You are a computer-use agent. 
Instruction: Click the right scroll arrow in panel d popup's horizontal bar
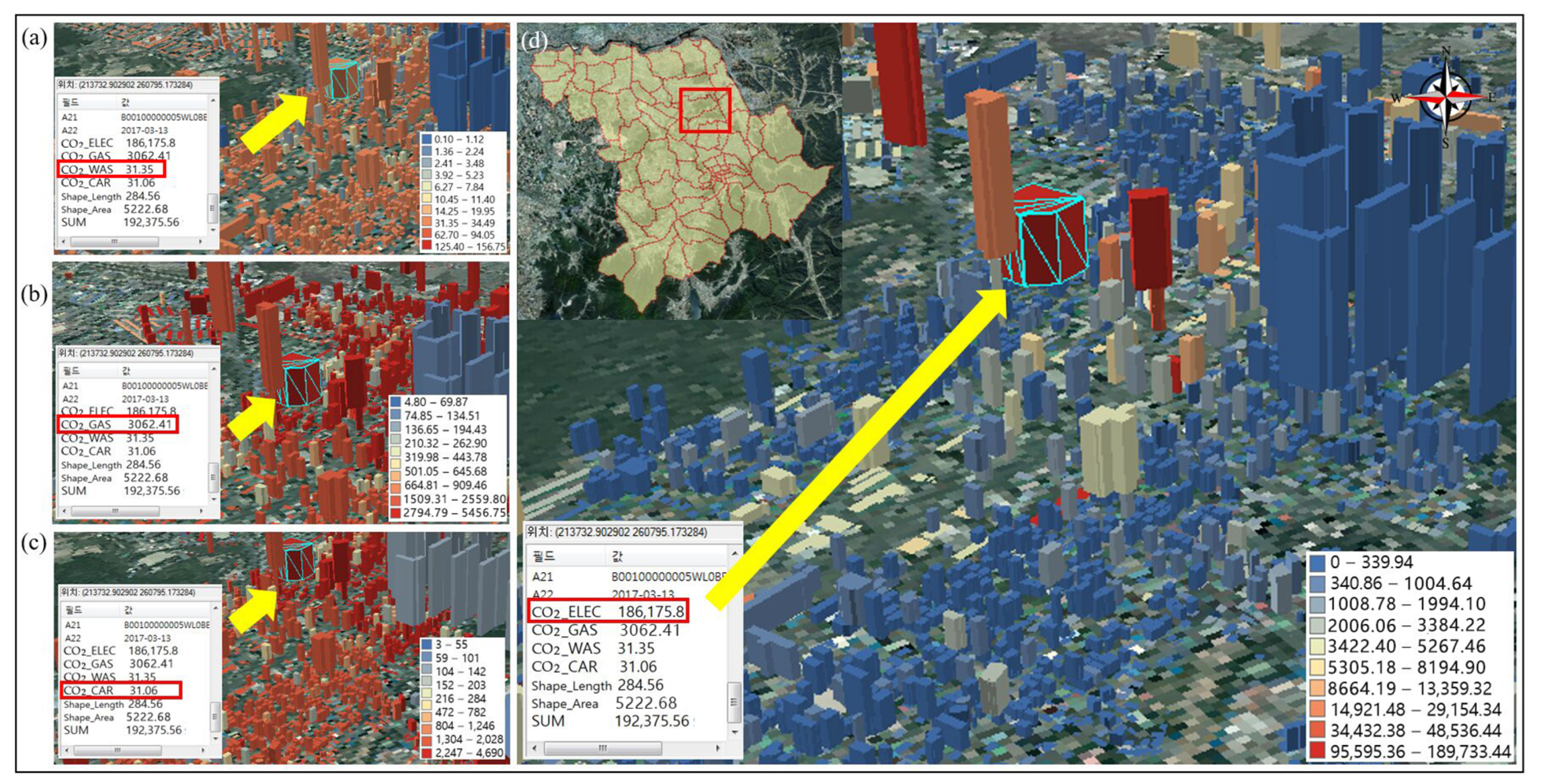(718, 748)
